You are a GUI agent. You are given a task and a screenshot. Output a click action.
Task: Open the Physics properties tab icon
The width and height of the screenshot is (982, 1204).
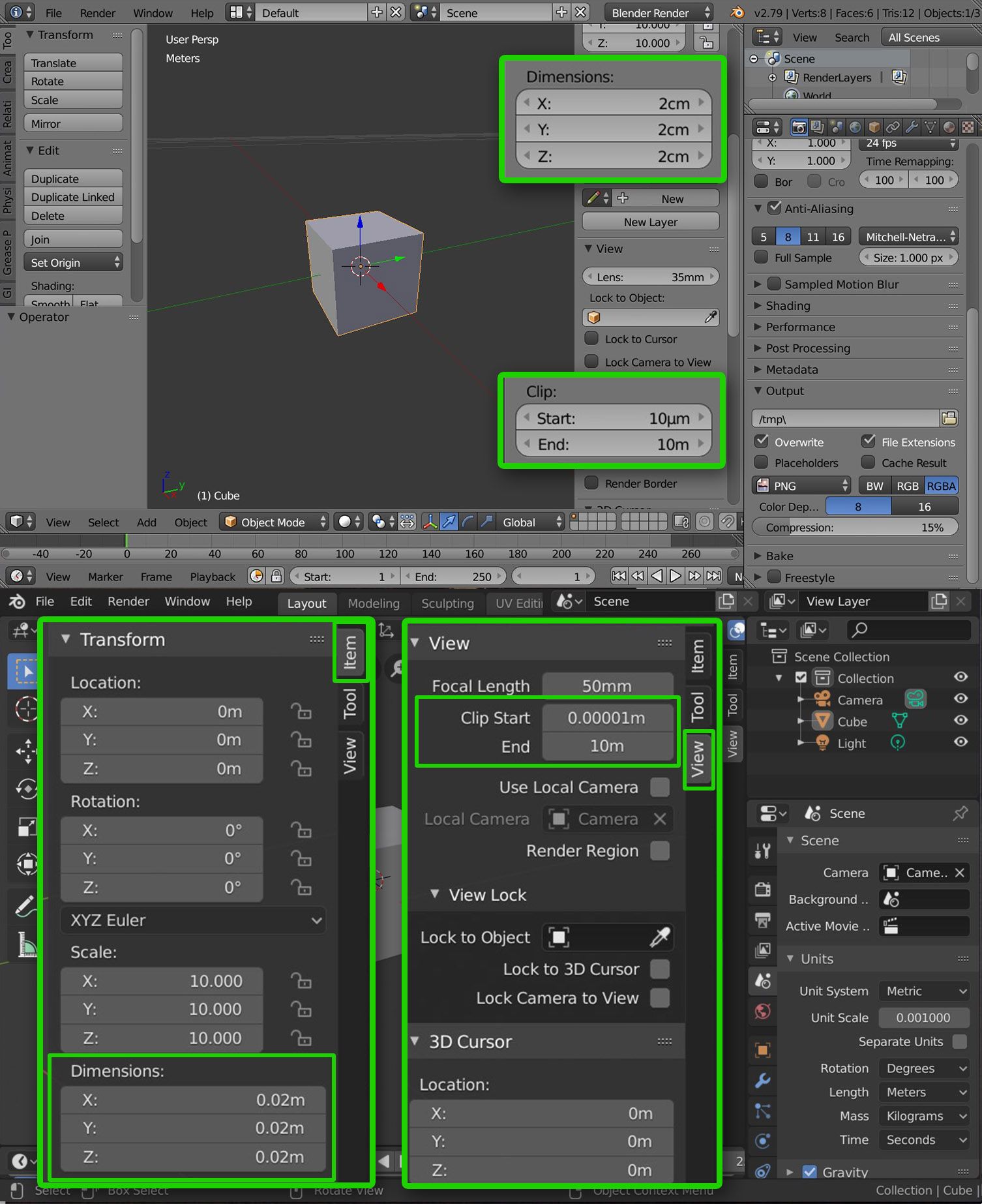(x=762, y=1141)
